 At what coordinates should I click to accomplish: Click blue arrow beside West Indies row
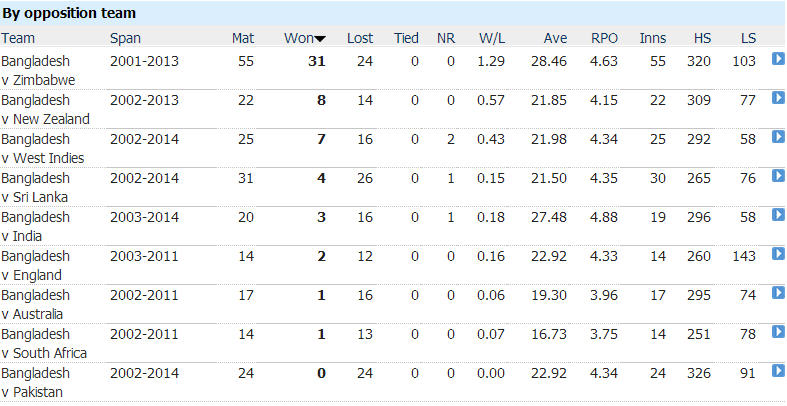click(778, 138)
